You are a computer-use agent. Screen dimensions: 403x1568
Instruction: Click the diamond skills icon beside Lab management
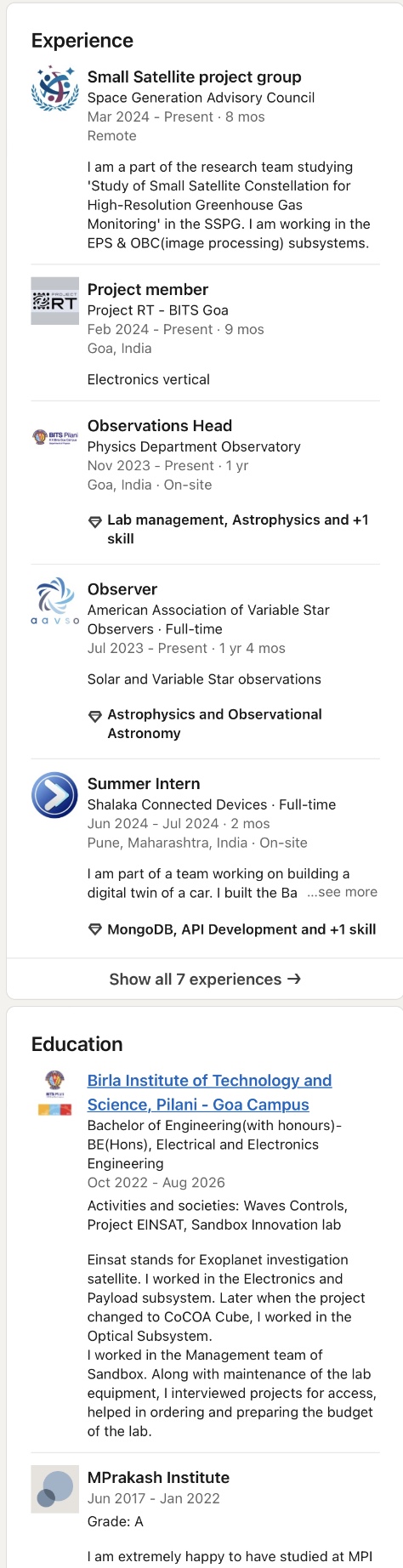pos(95,521)
